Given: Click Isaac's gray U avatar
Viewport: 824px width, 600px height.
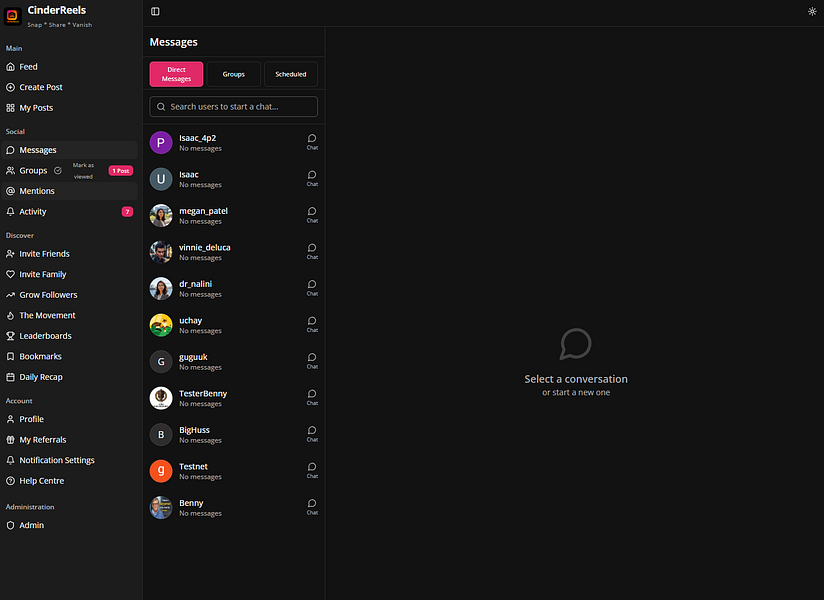Looking at the screenshot, I should coord(161,179).
